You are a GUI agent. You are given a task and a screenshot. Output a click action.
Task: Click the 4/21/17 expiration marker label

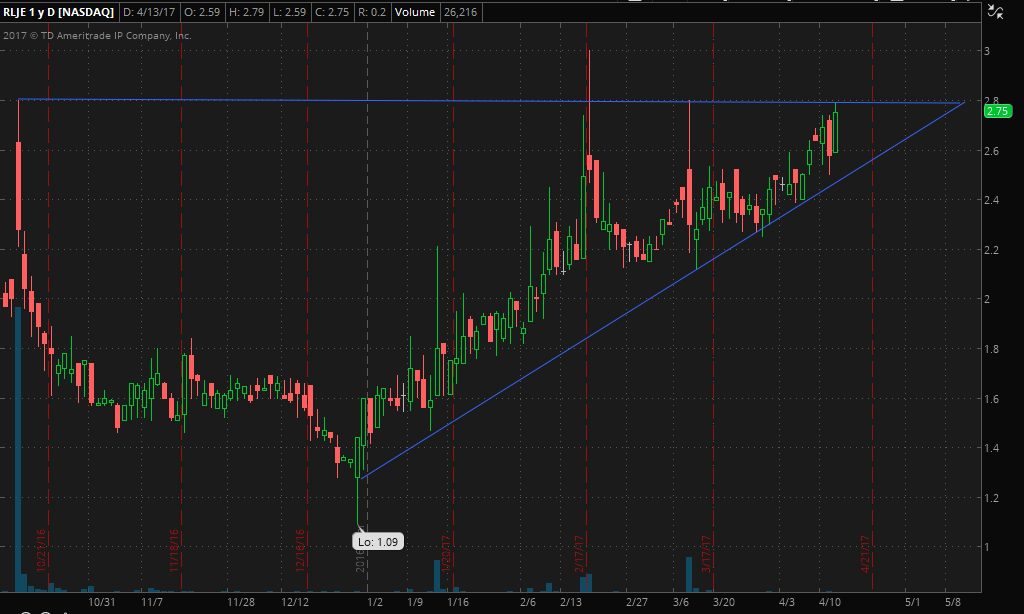pos(865,554)
